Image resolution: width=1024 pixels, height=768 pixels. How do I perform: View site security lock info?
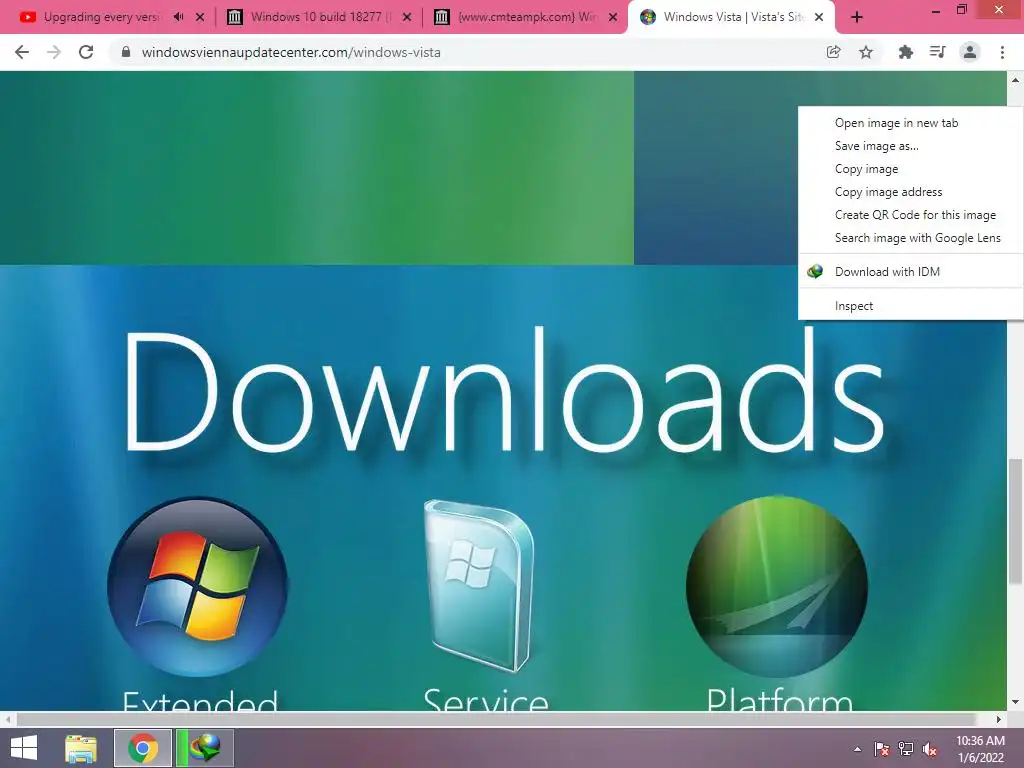coord(126,52)
